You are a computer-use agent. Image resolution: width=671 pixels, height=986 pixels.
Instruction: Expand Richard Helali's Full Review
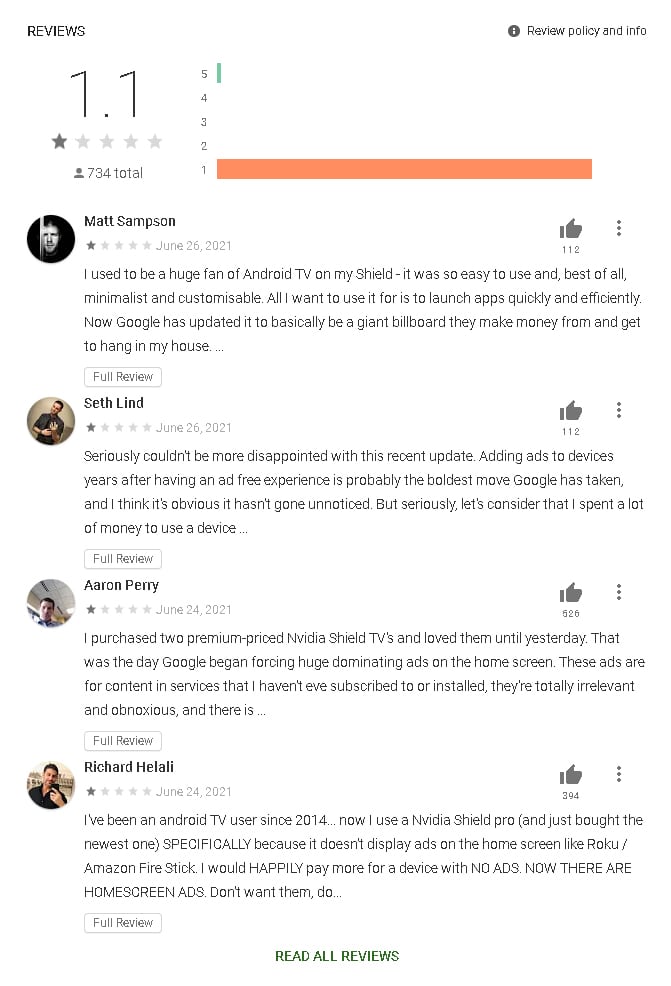pyautogui.click(x=123, y=923)
